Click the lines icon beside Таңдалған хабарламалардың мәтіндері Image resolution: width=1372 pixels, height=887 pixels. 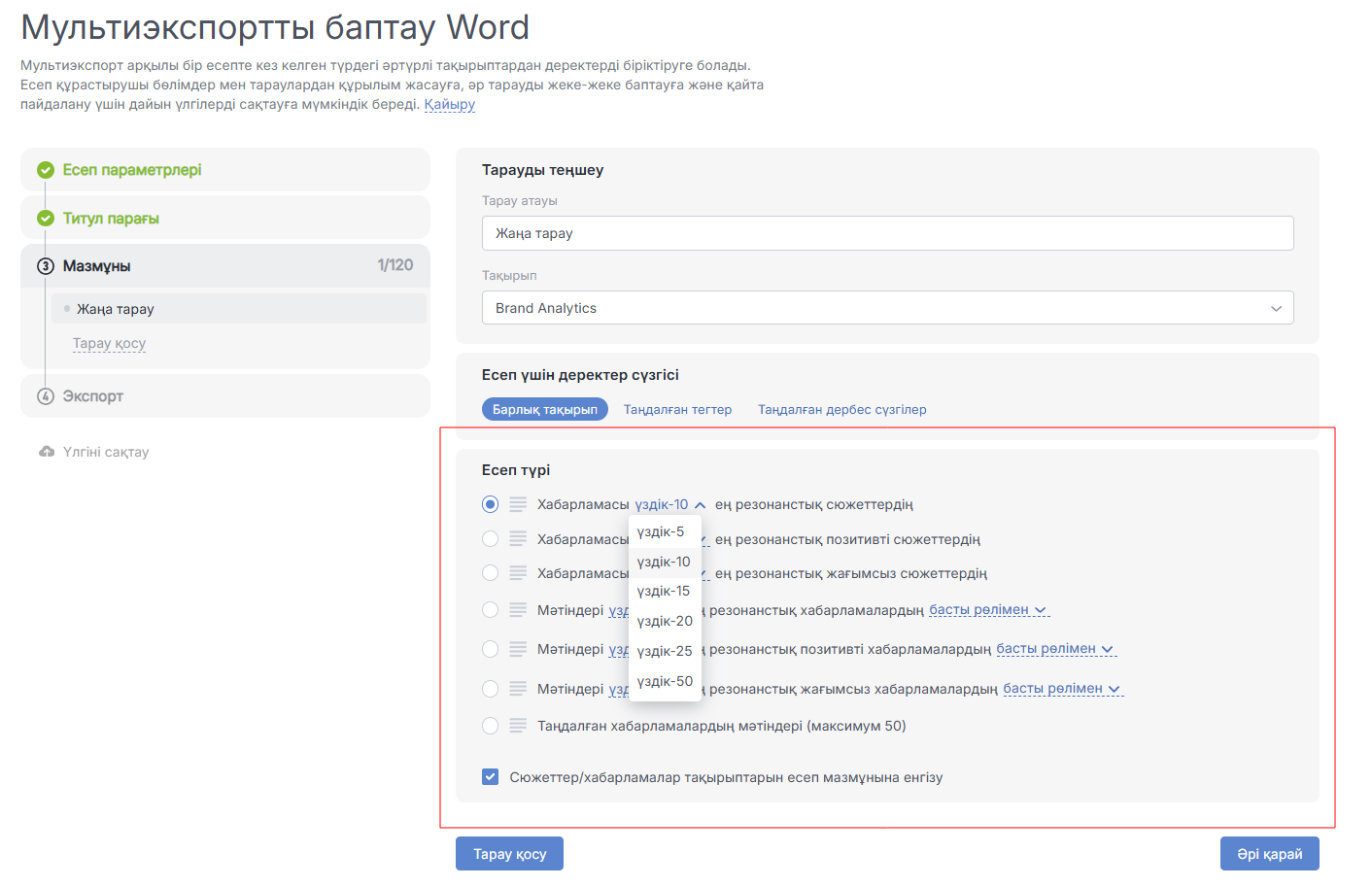click(x=518, y=726)
